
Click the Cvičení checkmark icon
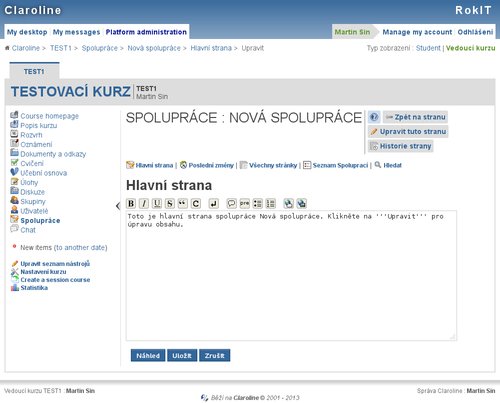(x=14, y=163)
